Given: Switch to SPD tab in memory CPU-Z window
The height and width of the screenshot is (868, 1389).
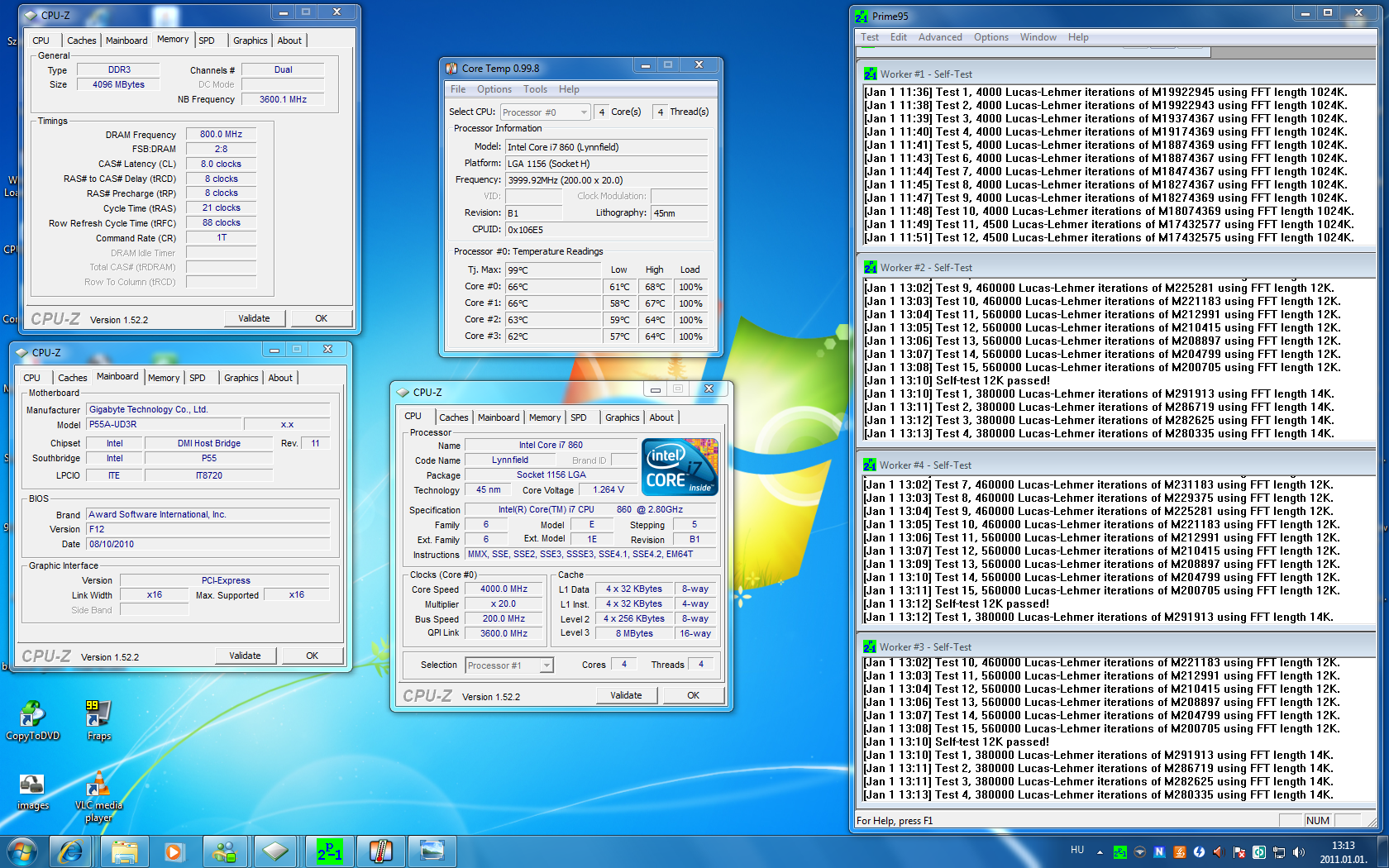Looking at the screenshot, I should coord(207,41).
